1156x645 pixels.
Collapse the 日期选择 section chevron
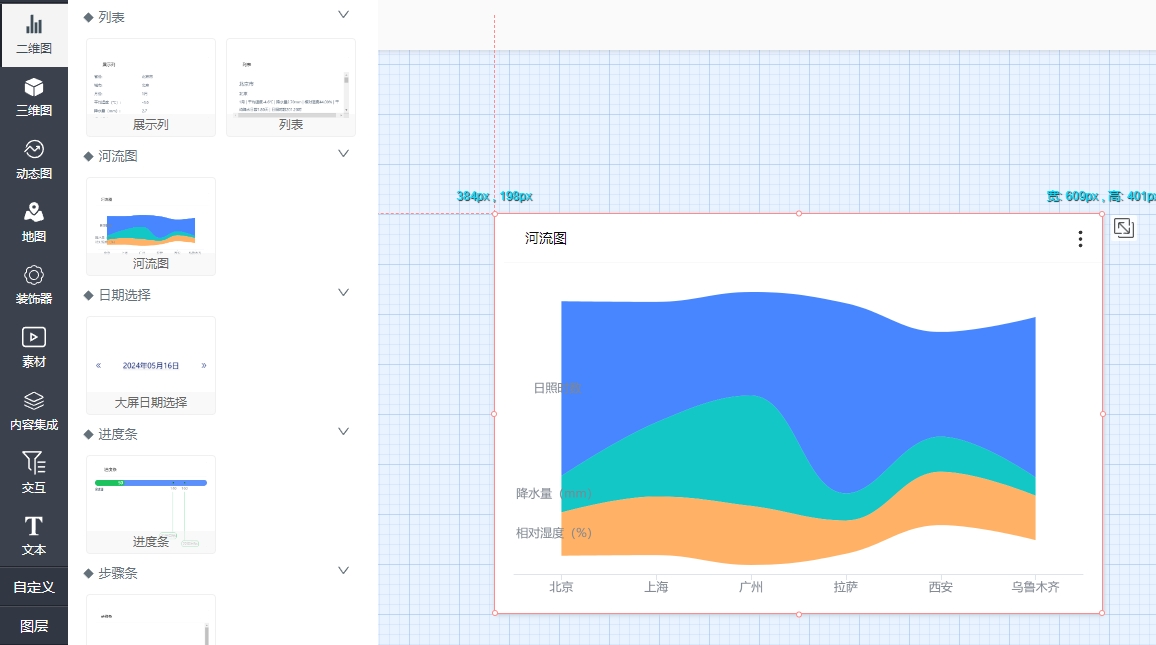[x=343, y=293]
